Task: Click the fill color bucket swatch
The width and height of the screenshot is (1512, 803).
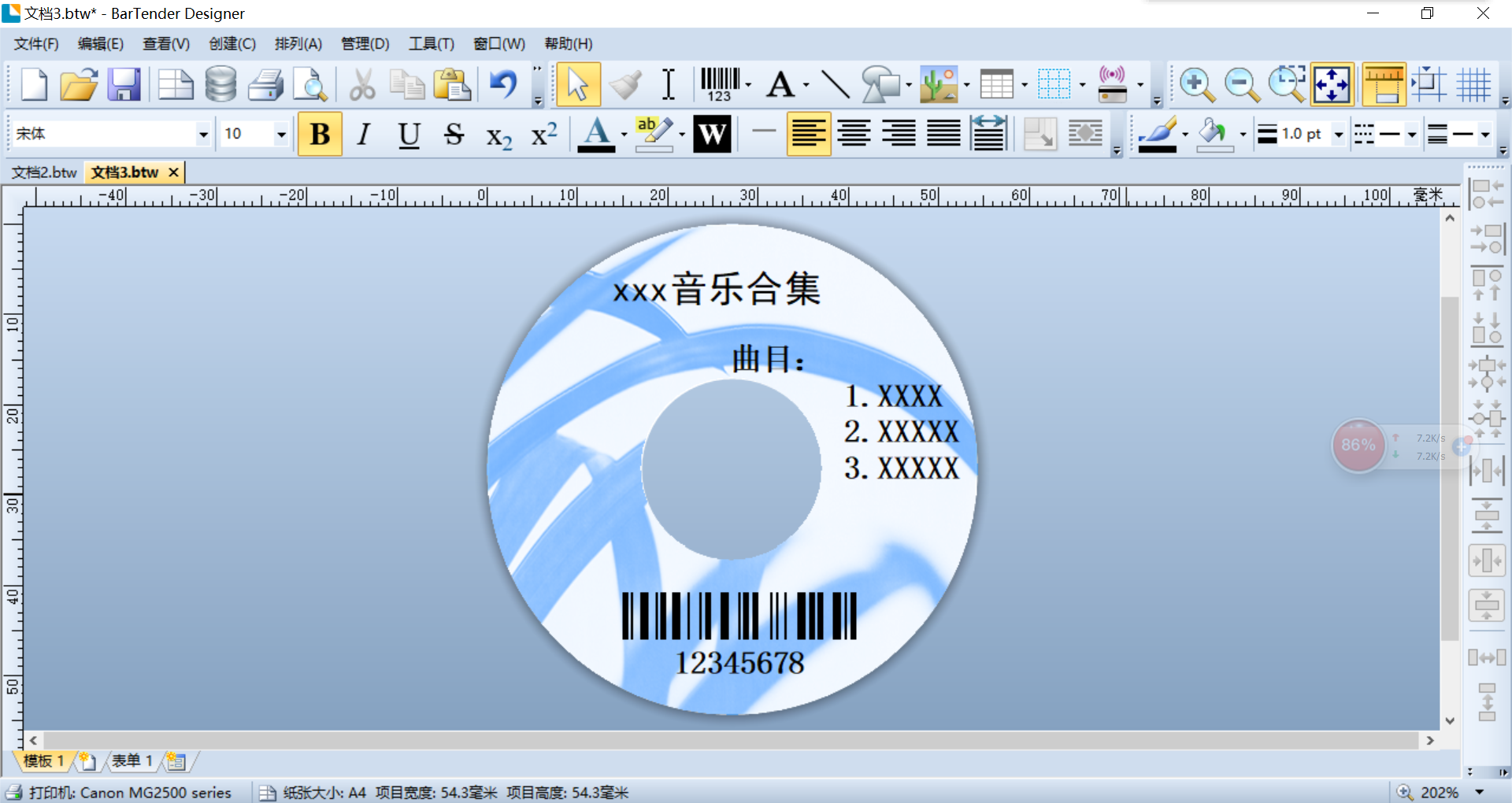Action: (1214, 134)
